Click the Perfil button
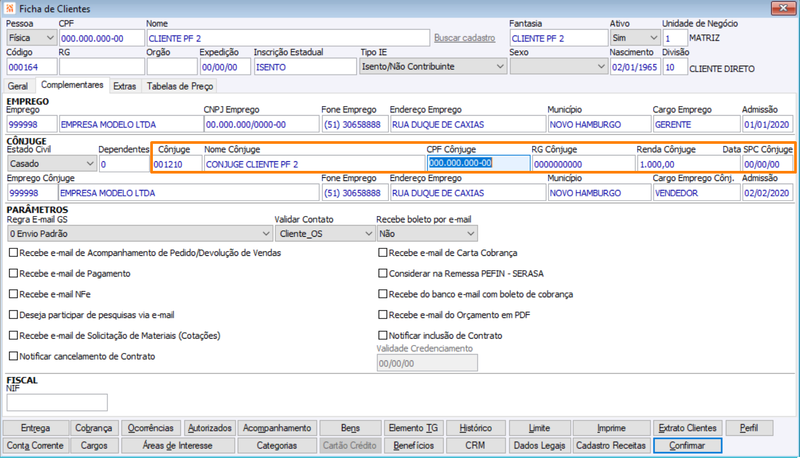Viewport: 800px width, 458px height. point(749,428)
